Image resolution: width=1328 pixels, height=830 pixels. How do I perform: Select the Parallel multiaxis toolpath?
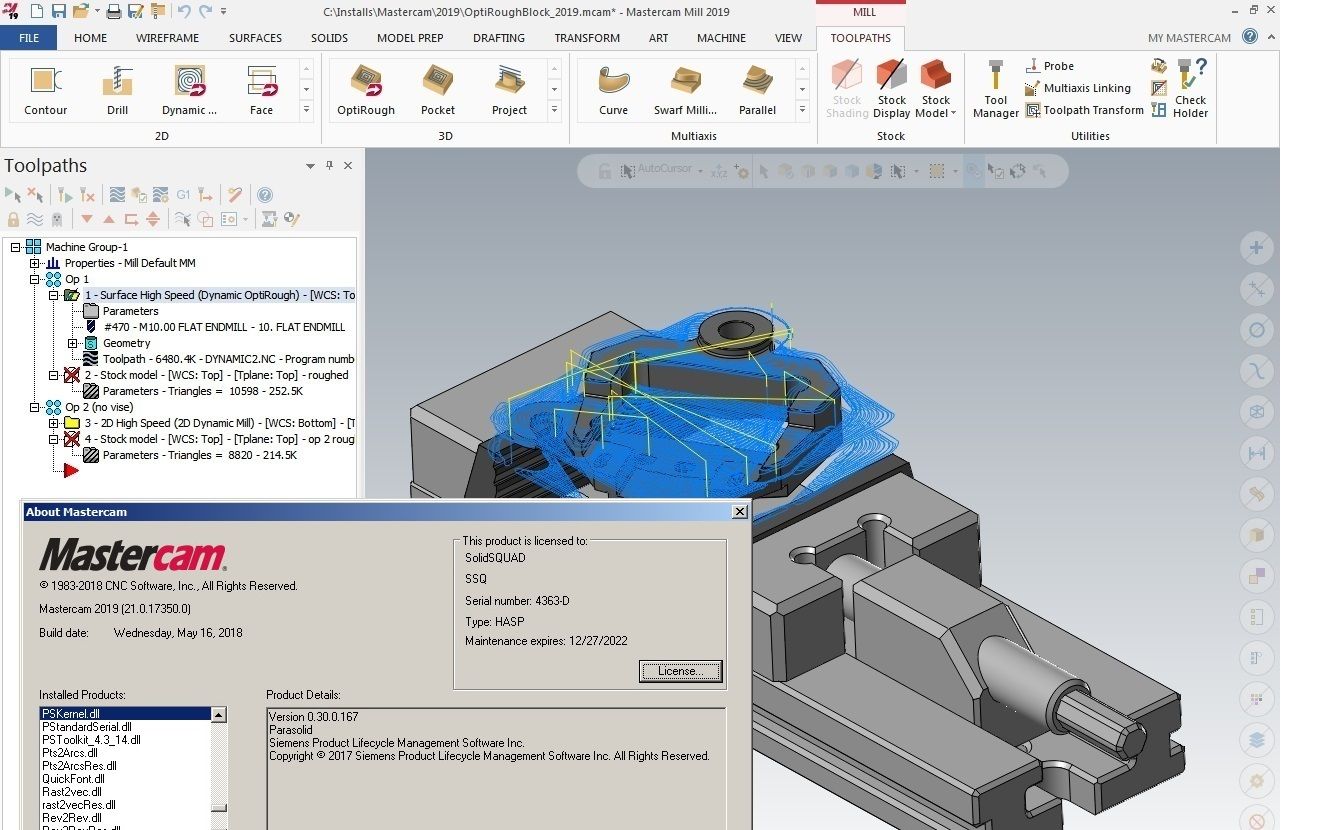pos(757,89)
